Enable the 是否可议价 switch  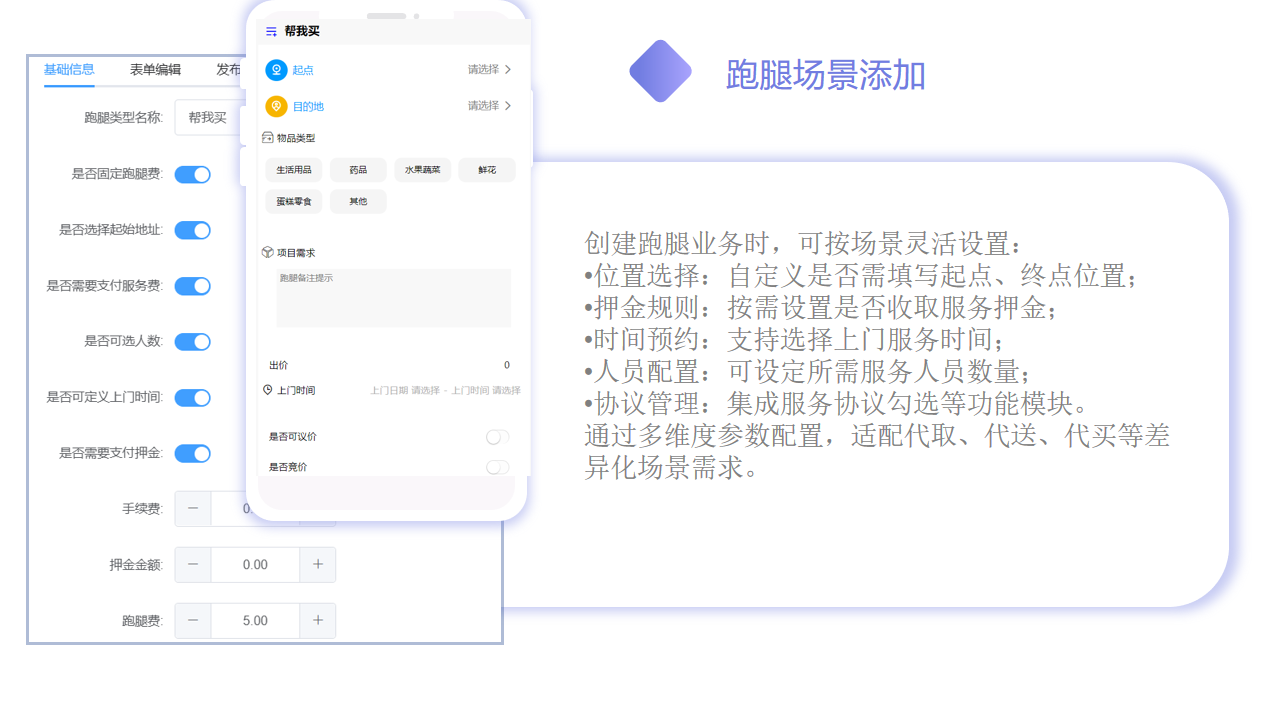tap(497, 437)
